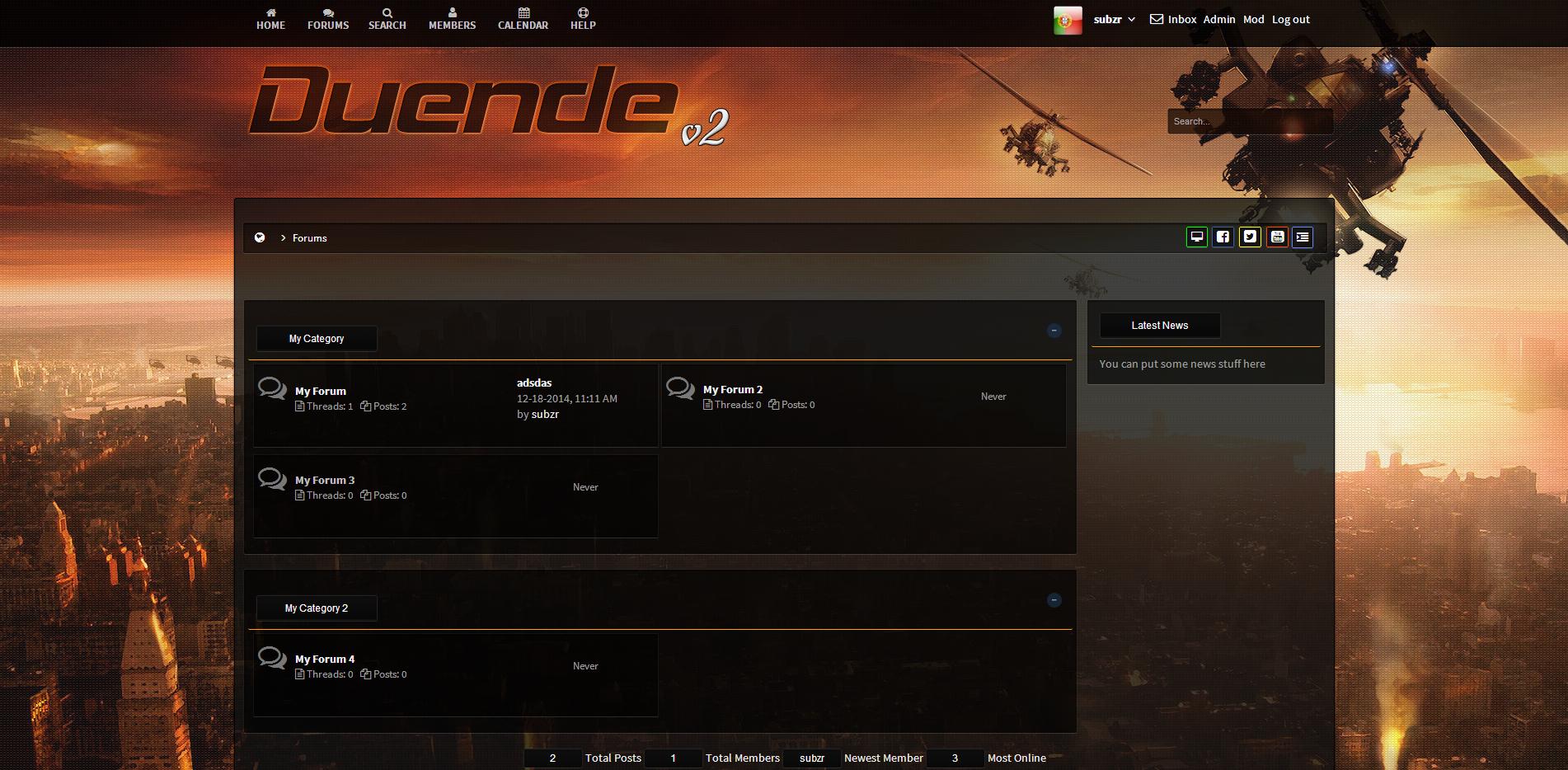Image resolution: width=1568 pixels, height=770 pixels.
Task: Click the globe icon in the breadcrumb
Action: pos(260,237)
